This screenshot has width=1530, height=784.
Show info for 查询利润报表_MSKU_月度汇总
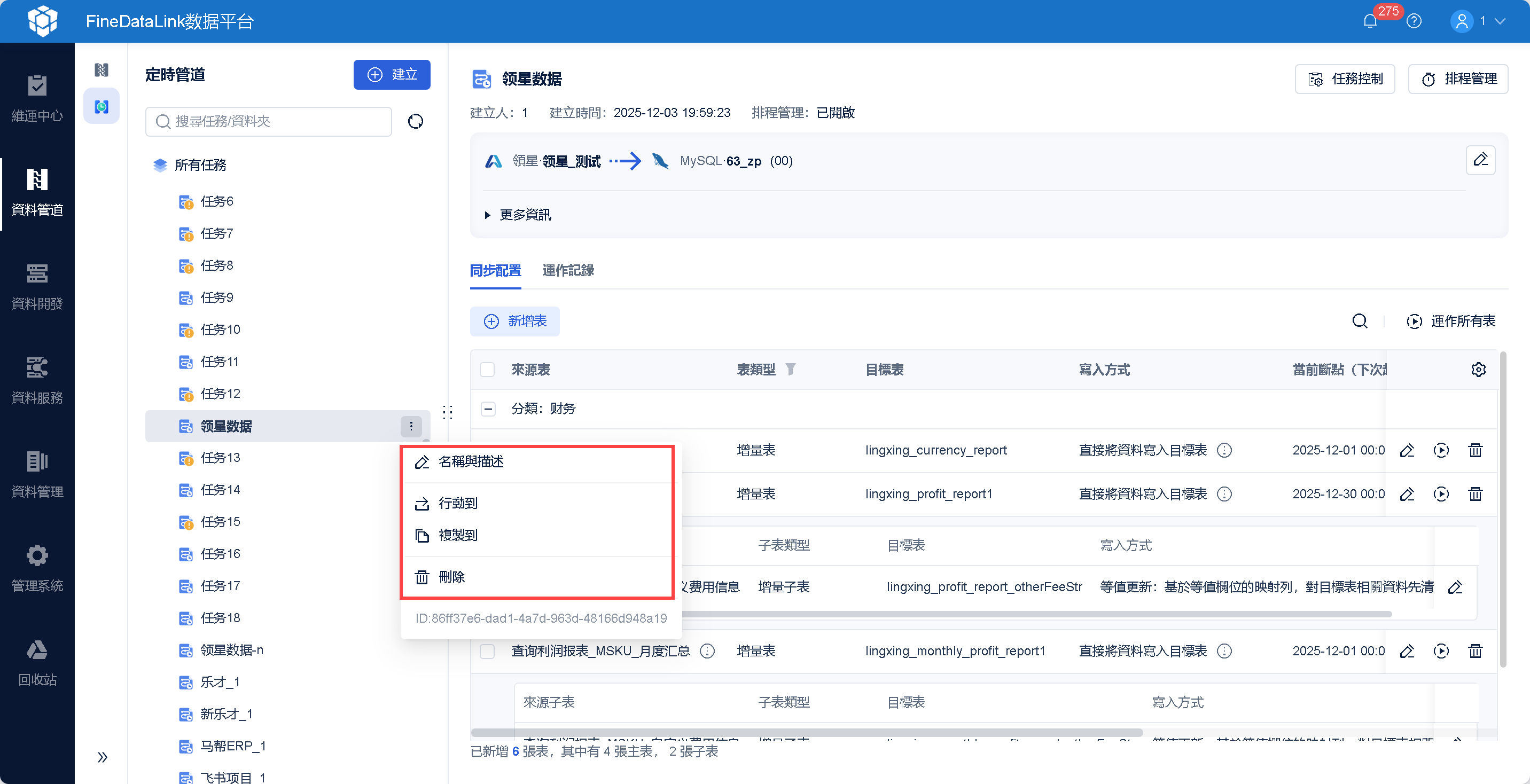[x=707, y=651]
